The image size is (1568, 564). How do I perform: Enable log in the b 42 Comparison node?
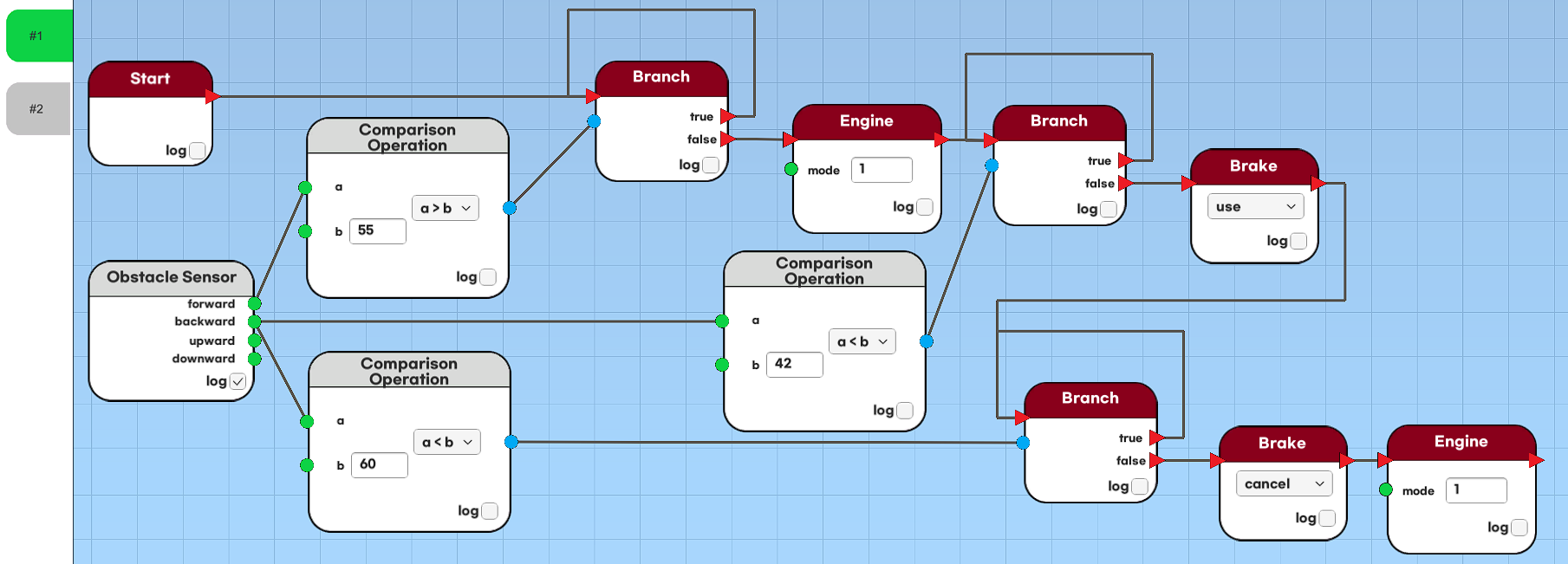tap(905, 411)
